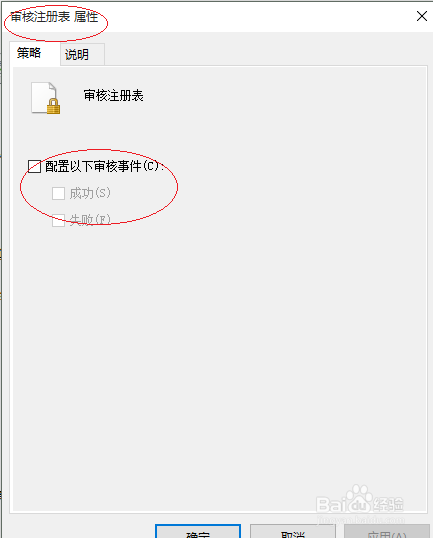
Task: Click the Bai du 经验 watermark text
Action: [360, 504]
